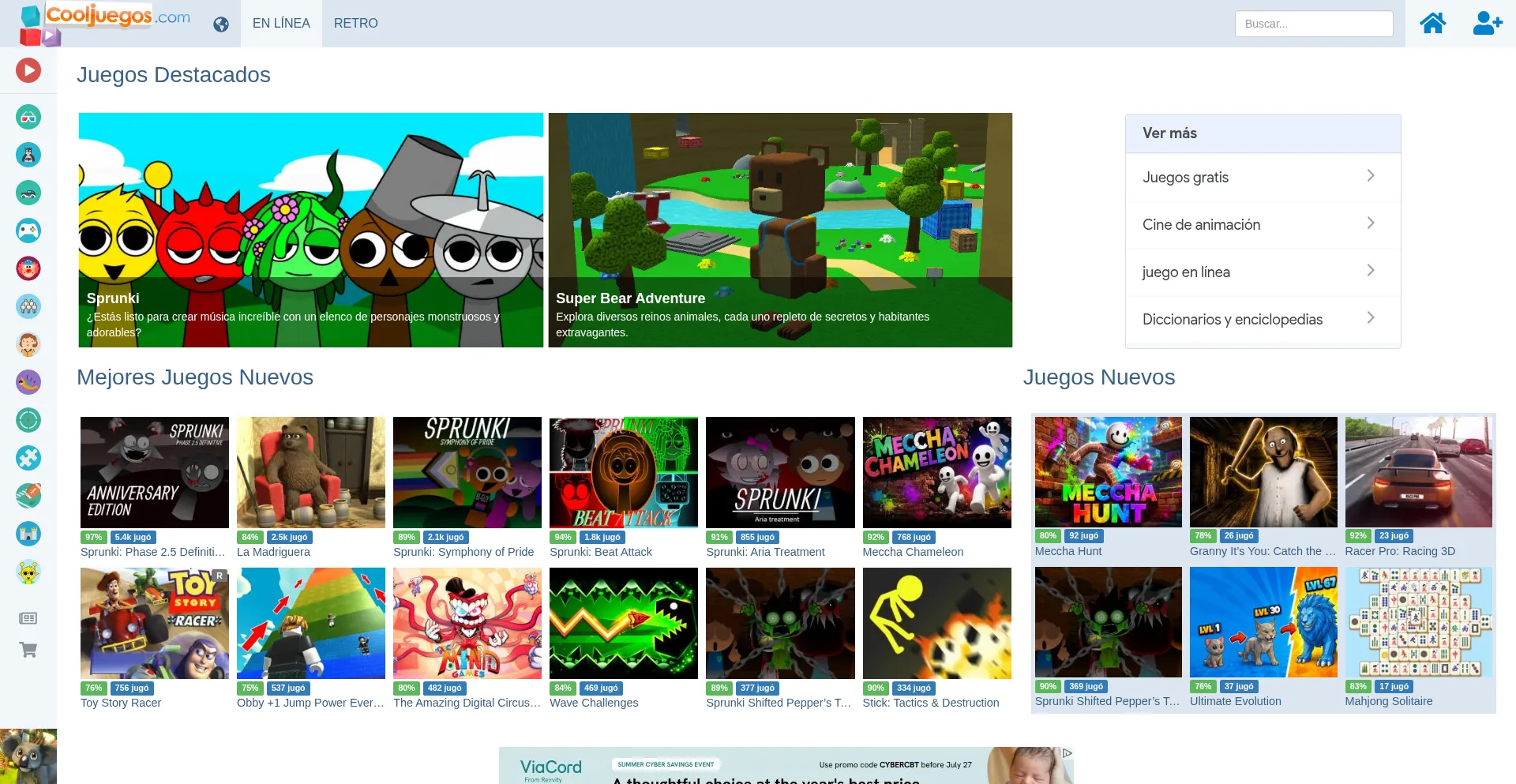Open Sprunki: Symphony of Pride title link
Viewport: 1516px width, 784px height.
point(463,552)
